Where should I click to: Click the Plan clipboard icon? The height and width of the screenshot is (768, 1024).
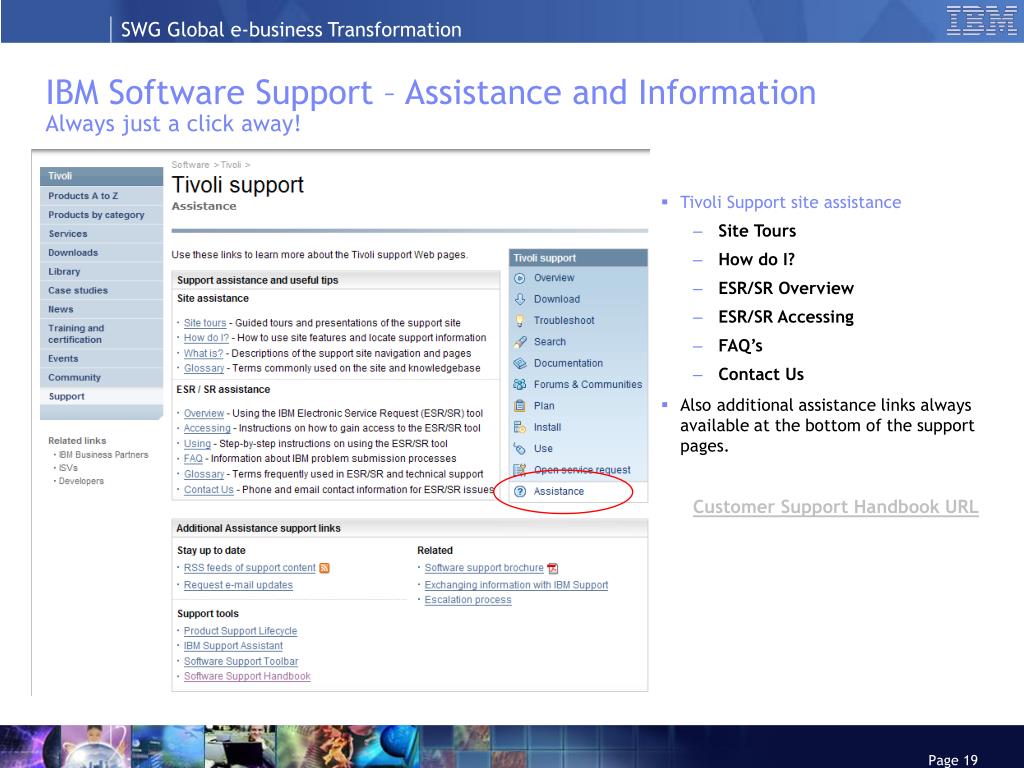520,406
